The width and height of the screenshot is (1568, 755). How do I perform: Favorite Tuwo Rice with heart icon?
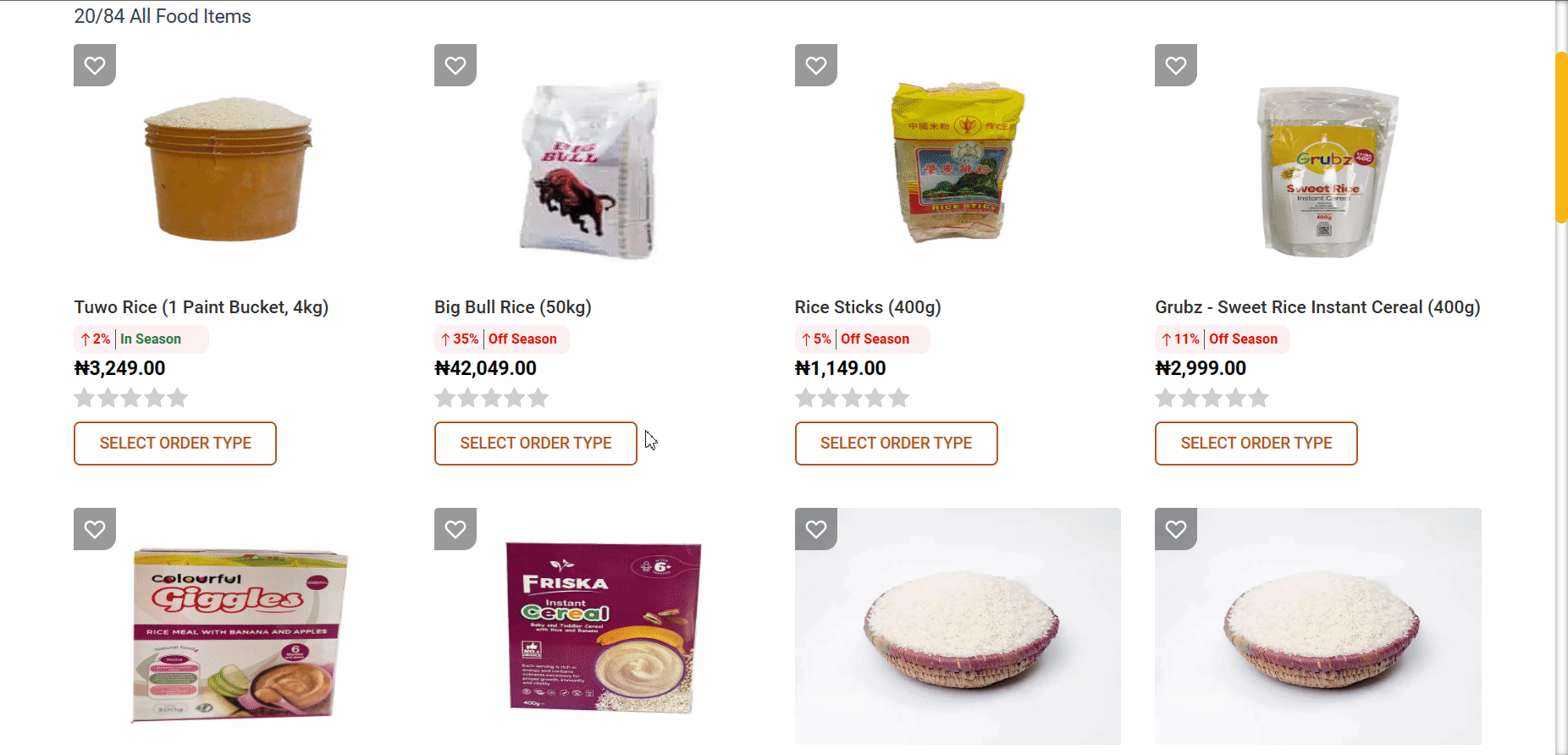95,65
